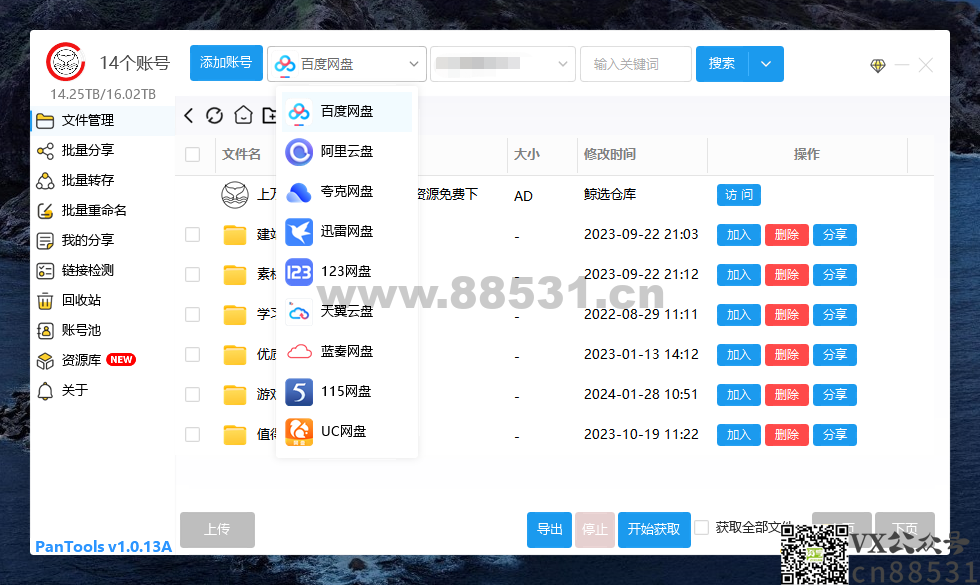Viewport: 980px width, 585px height.
Task: Choose 115网盘 from the list
Action: point(347,392)
